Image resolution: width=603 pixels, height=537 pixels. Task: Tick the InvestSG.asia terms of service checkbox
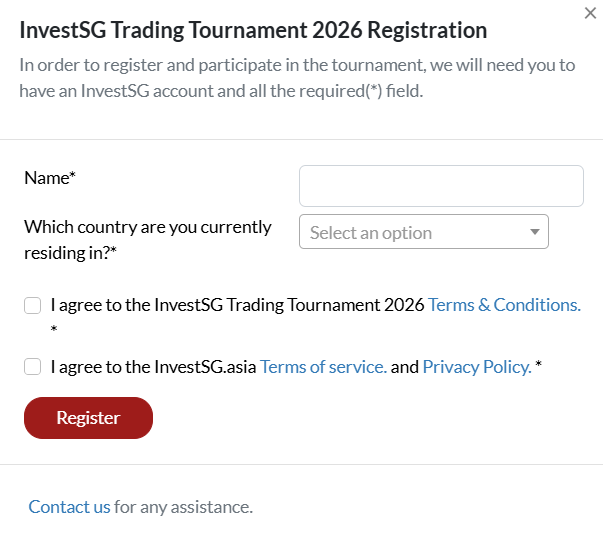point(33,367)
